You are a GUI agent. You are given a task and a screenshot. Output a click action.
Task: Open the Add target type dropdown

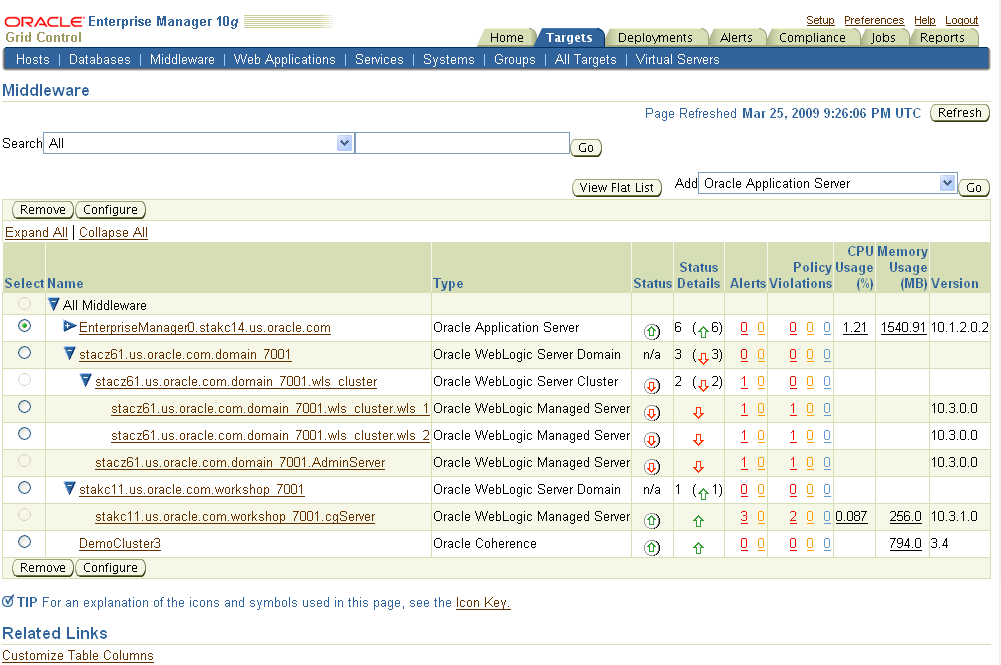tap(946, 183)
